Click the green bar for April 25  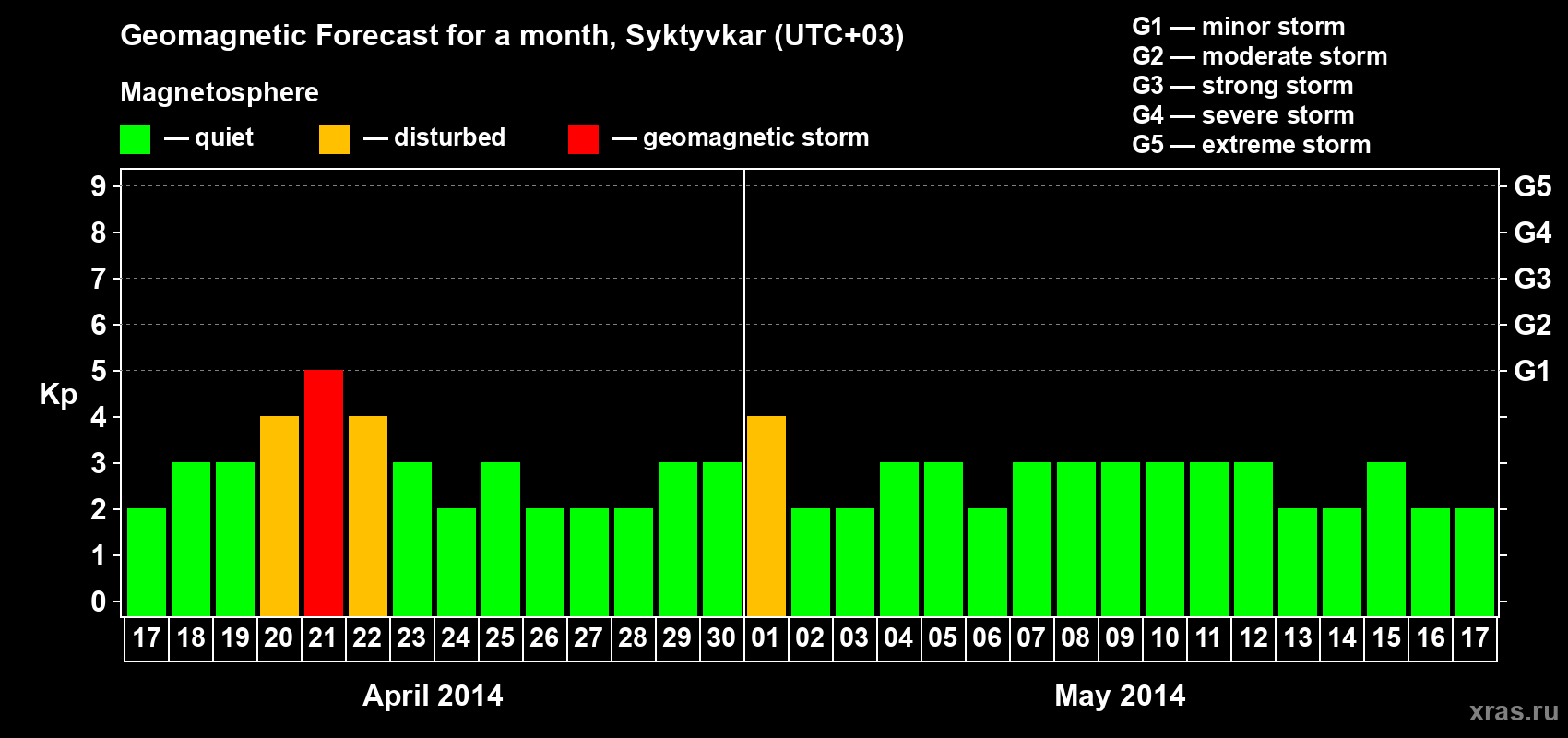[x=501, y=539]
